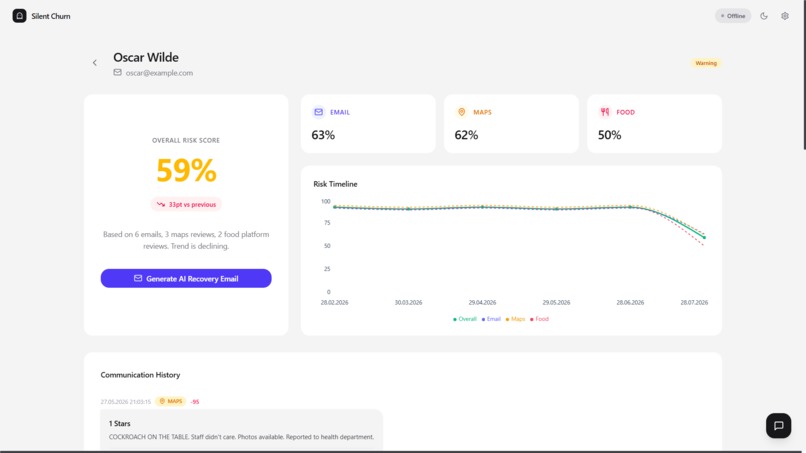Image resolution: width=806 pixels, height=453 pixels.
Task: Click Generate AI Recovery Email button
Action: [x=186, y=278]
